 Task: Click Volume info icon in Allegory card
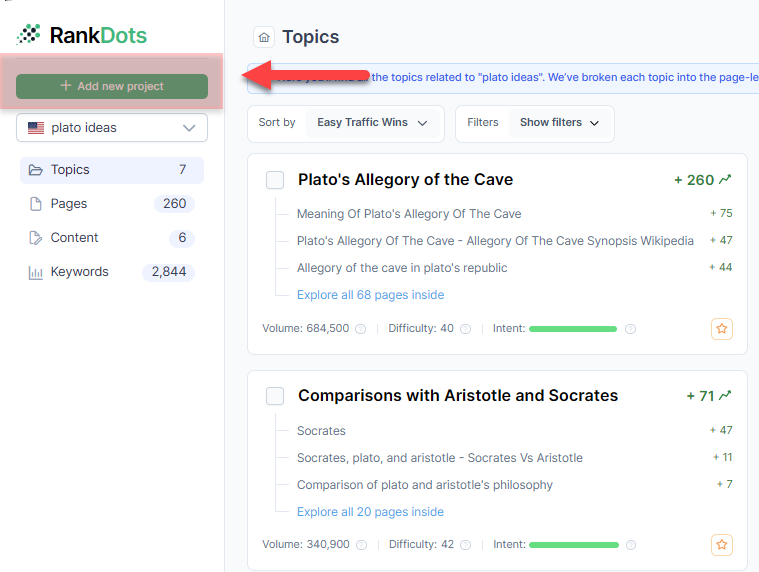click(x=360, y=329)
